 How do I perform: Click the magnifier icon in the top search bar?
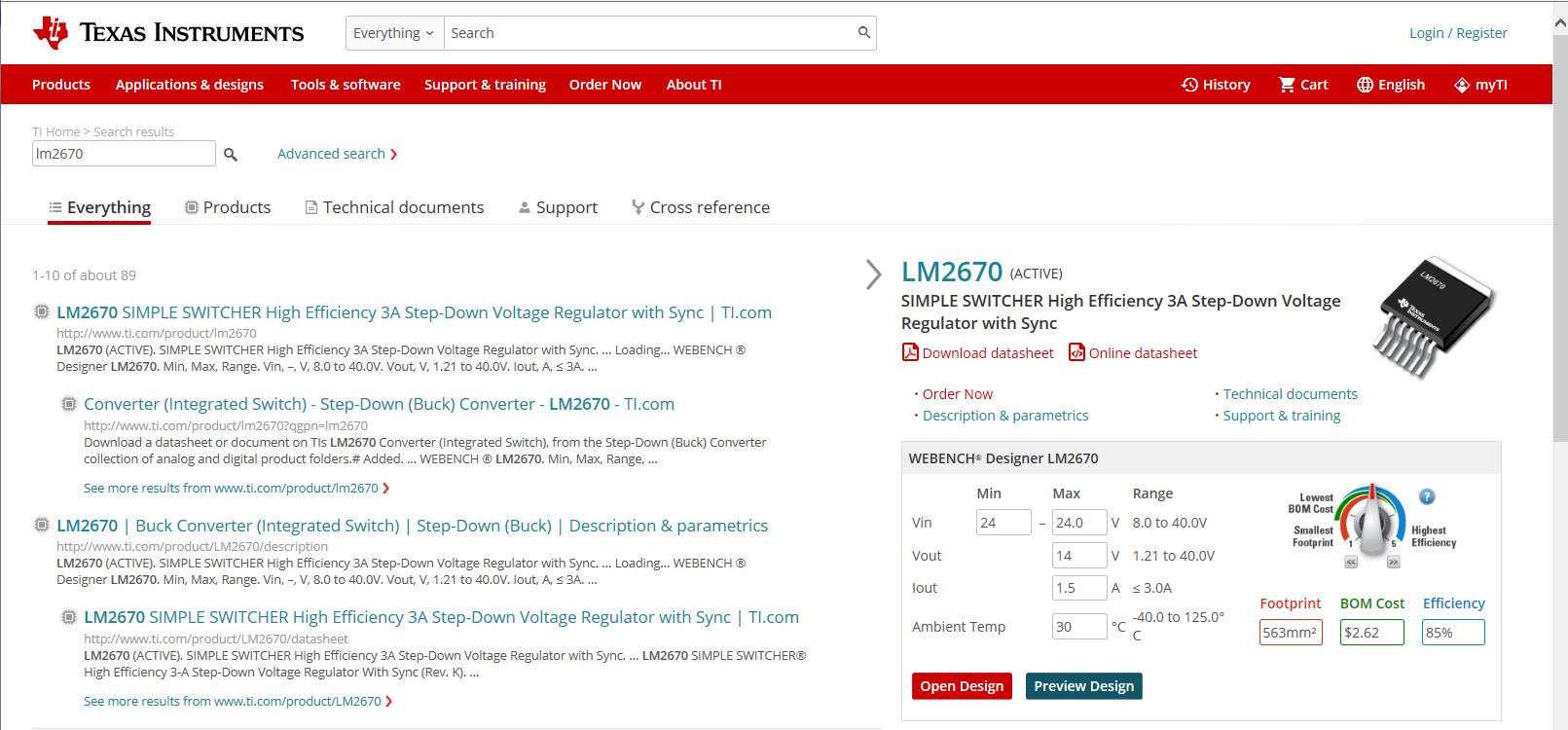coord(863,33)
